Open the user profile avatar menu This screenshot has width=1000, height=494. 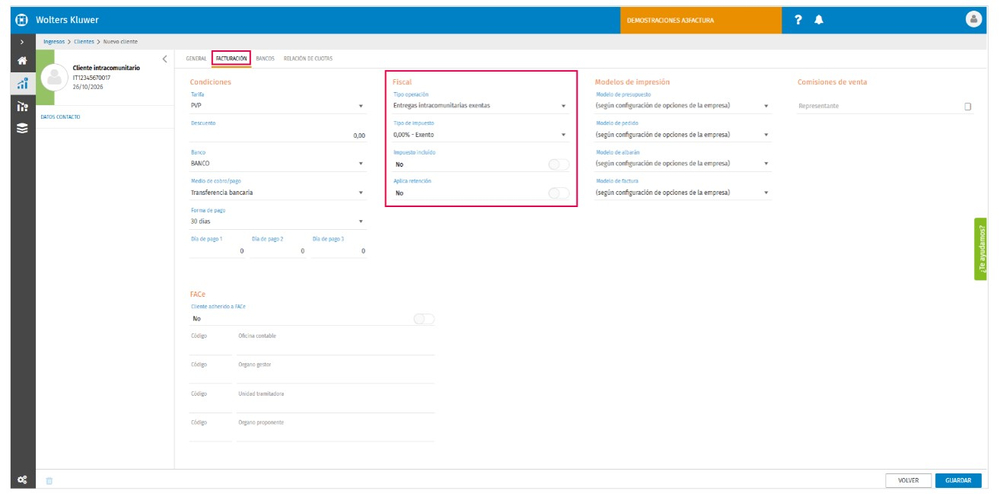[974, 19]
